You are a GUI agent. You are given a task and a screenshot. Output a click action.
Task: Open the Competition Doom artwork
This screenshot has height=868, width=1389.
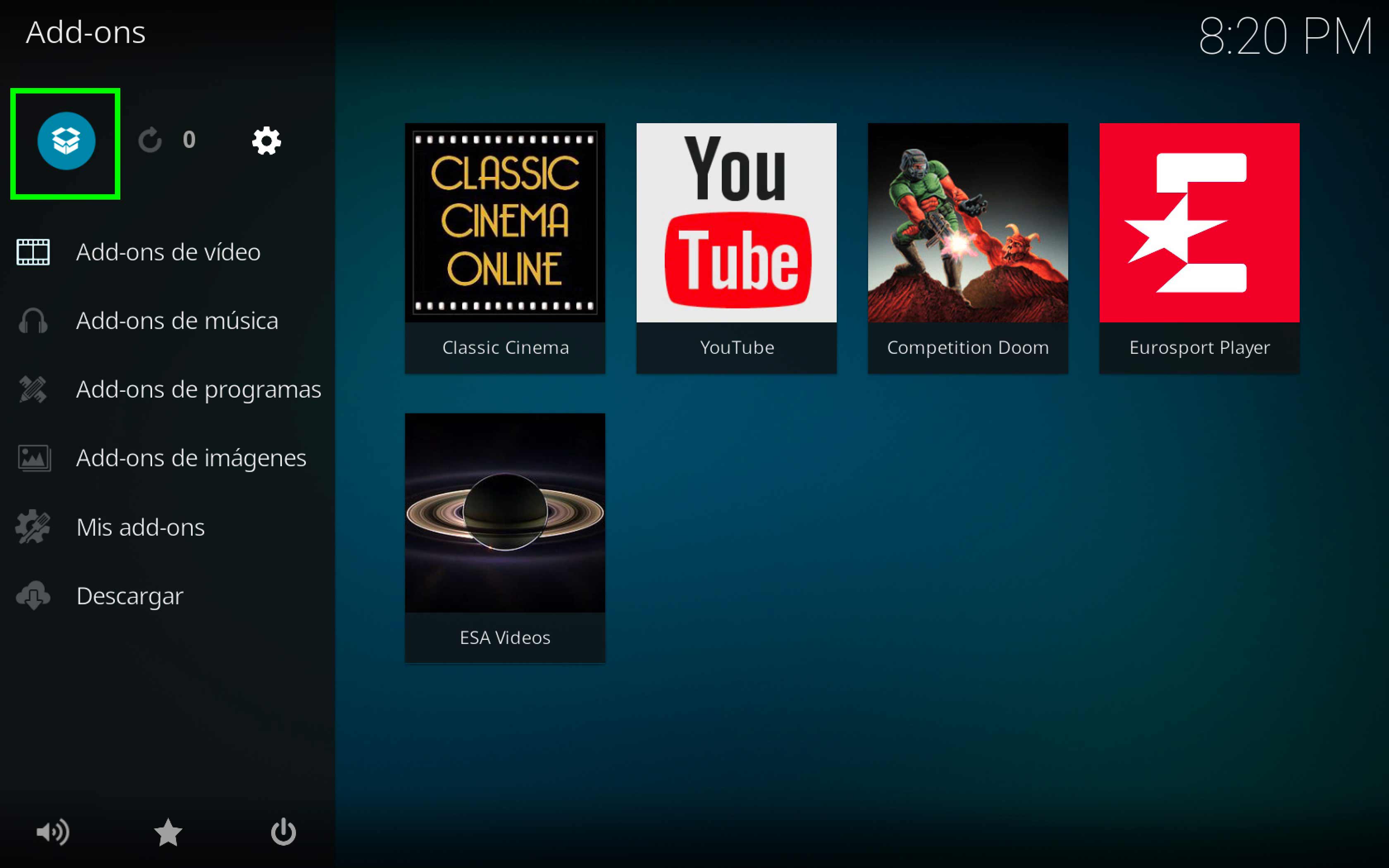pos(968,223)
